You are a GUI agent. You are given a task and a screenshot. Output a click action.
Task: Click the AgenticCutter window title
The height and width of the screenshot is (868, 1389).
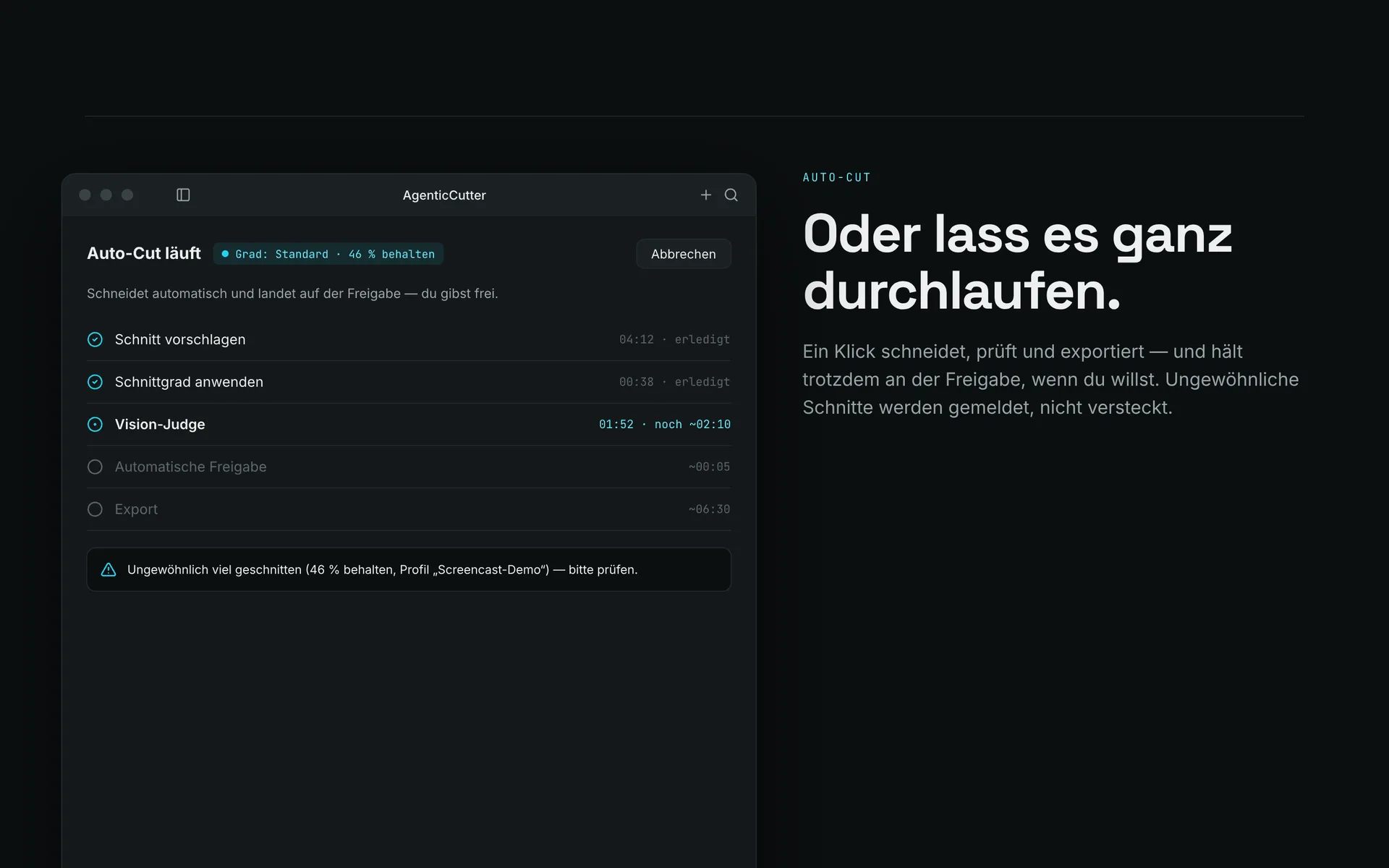click(444, 195)
